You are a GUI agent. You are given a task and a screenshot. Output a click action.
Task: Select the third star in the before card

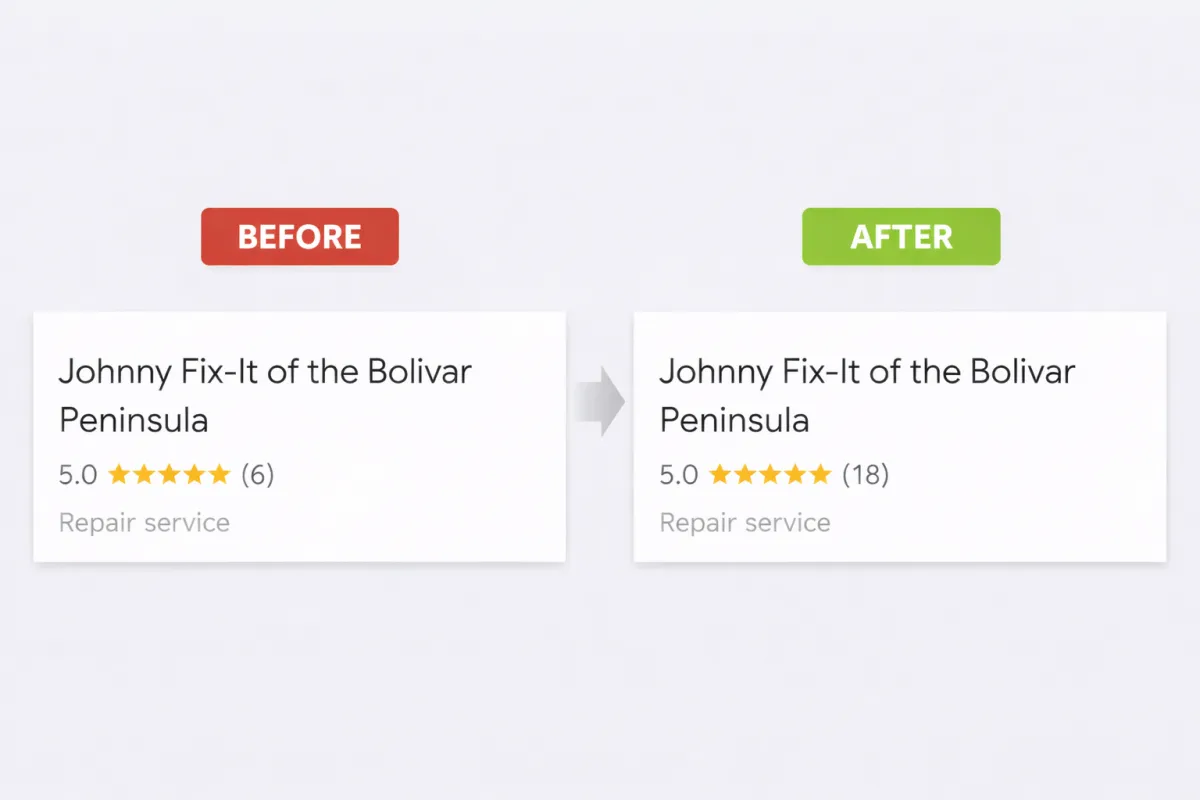click(x=169, y=474)
